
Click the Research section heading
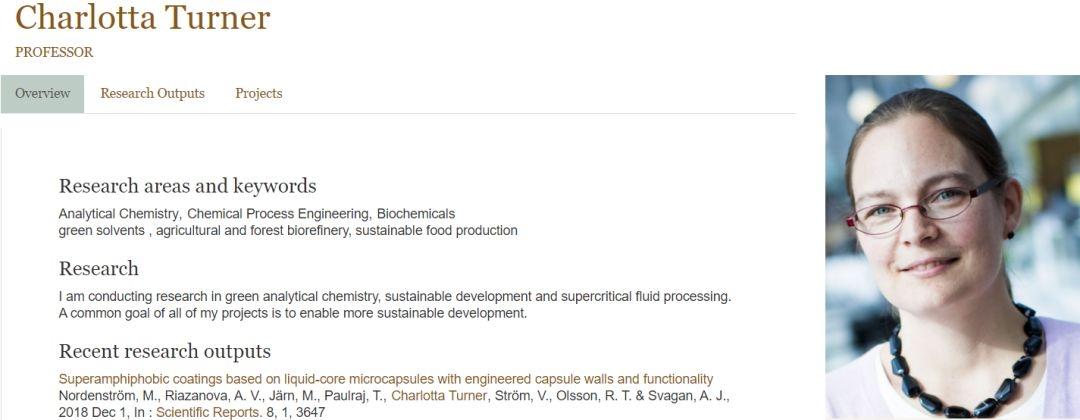pyautogui.click(x=98, y=269)
